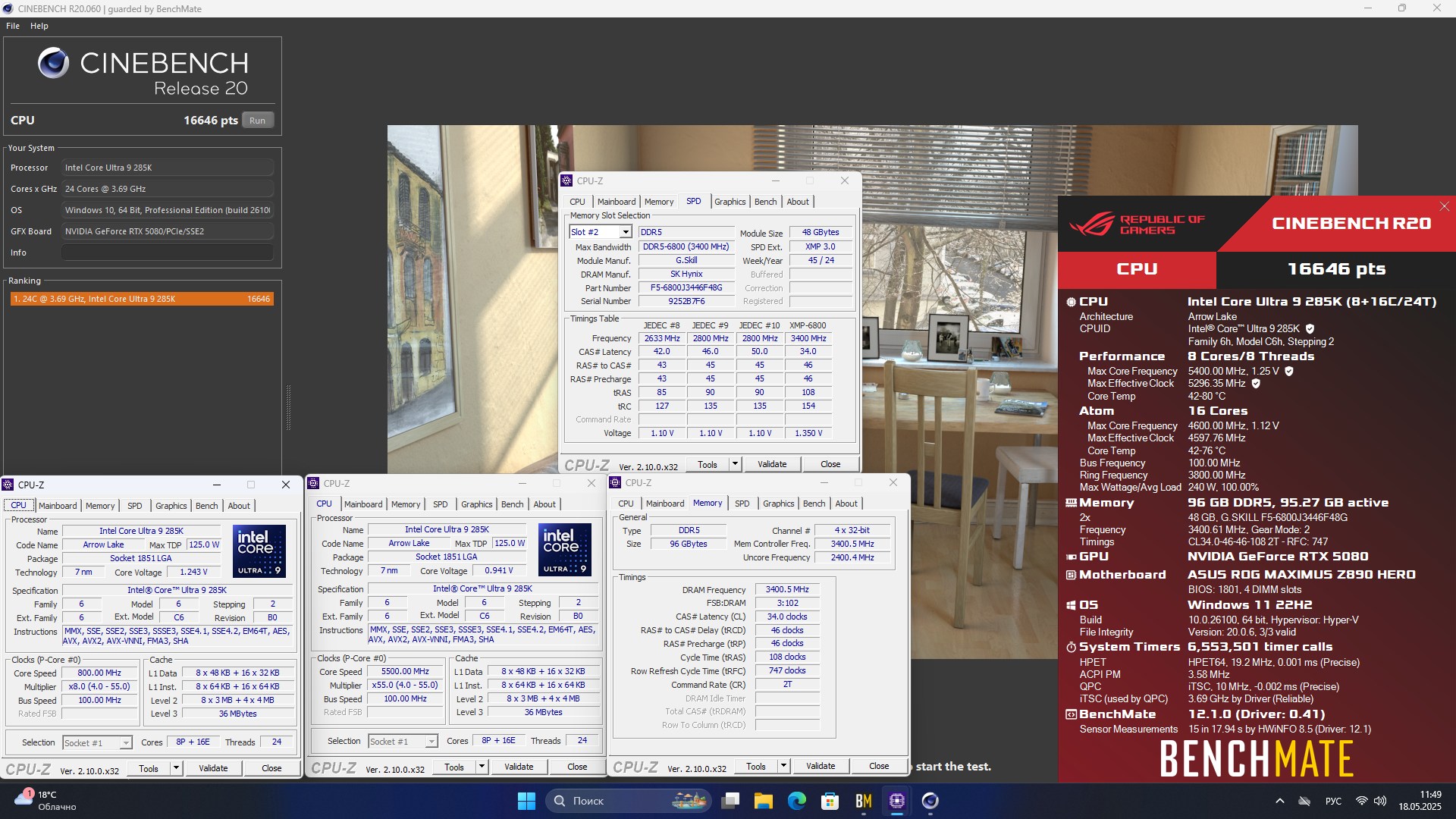This screenshot has width=1456, height=819.
Task: Open the Cinebench File menu
Action: pyautogui.click(x=13, y=26)
